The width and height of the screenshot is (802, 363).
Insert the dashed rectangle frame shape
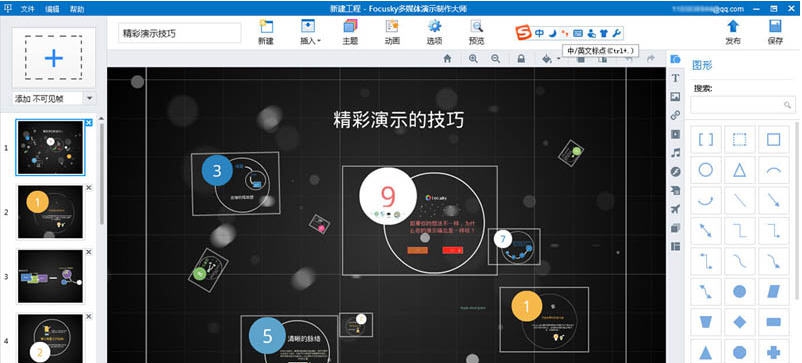[x=740, y=140]
